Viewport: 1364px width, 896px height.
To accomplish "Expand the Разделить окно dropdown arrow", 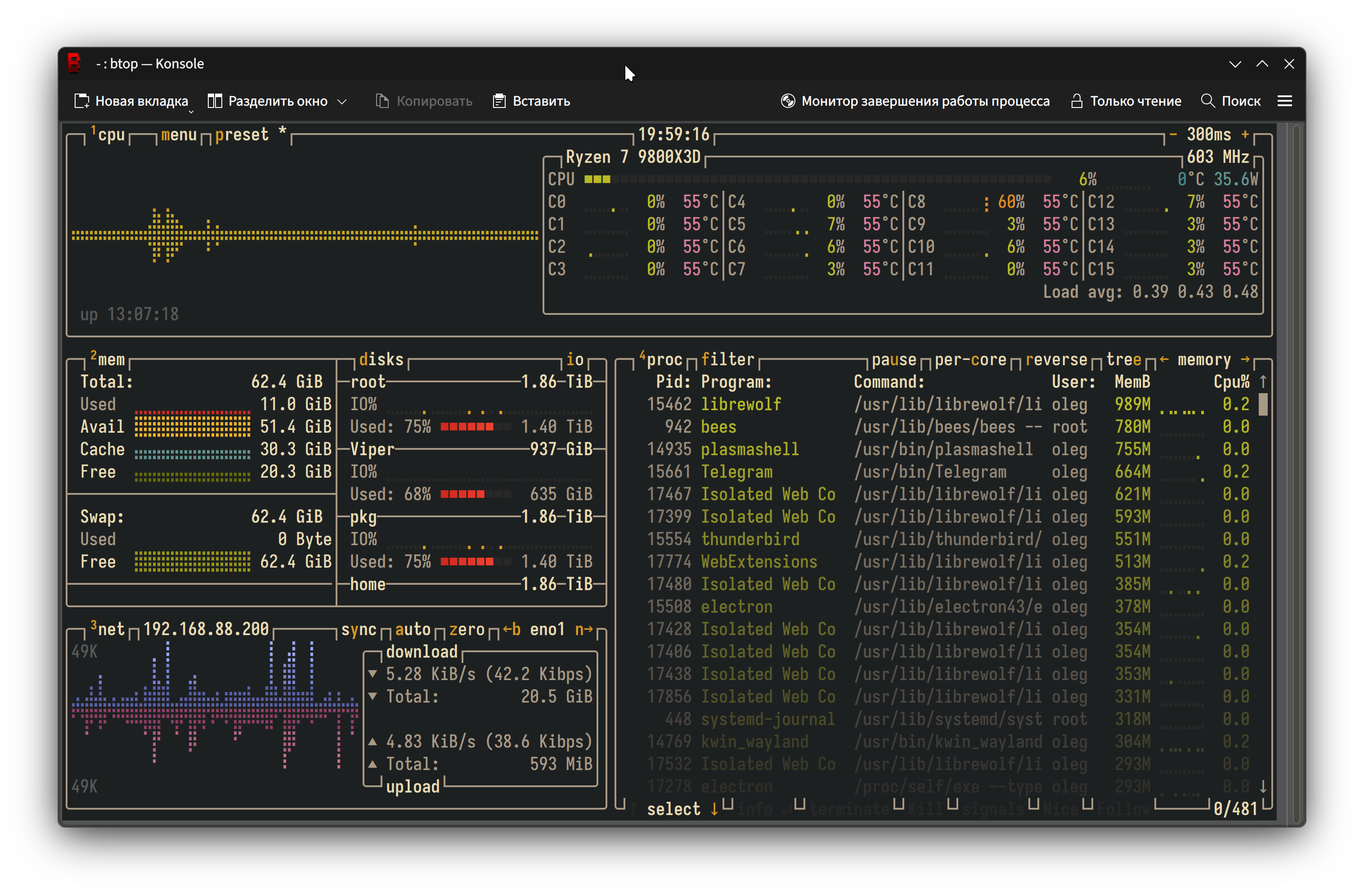I will [x=342, y=102].
